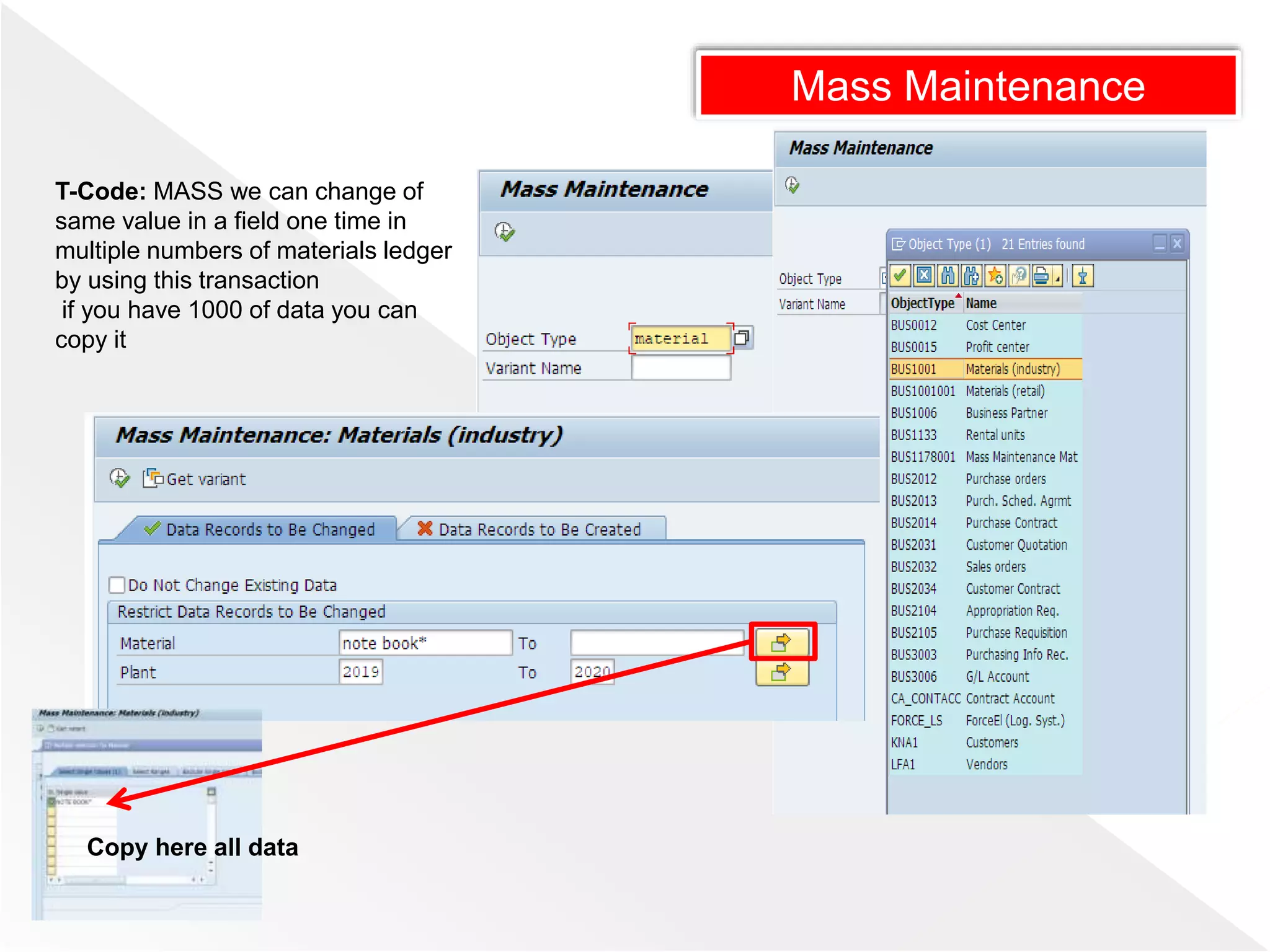Select CA_CONTACC Contract Account row
The width and height of the screenshot is (1270, 952).
click(x=985, y=699)
